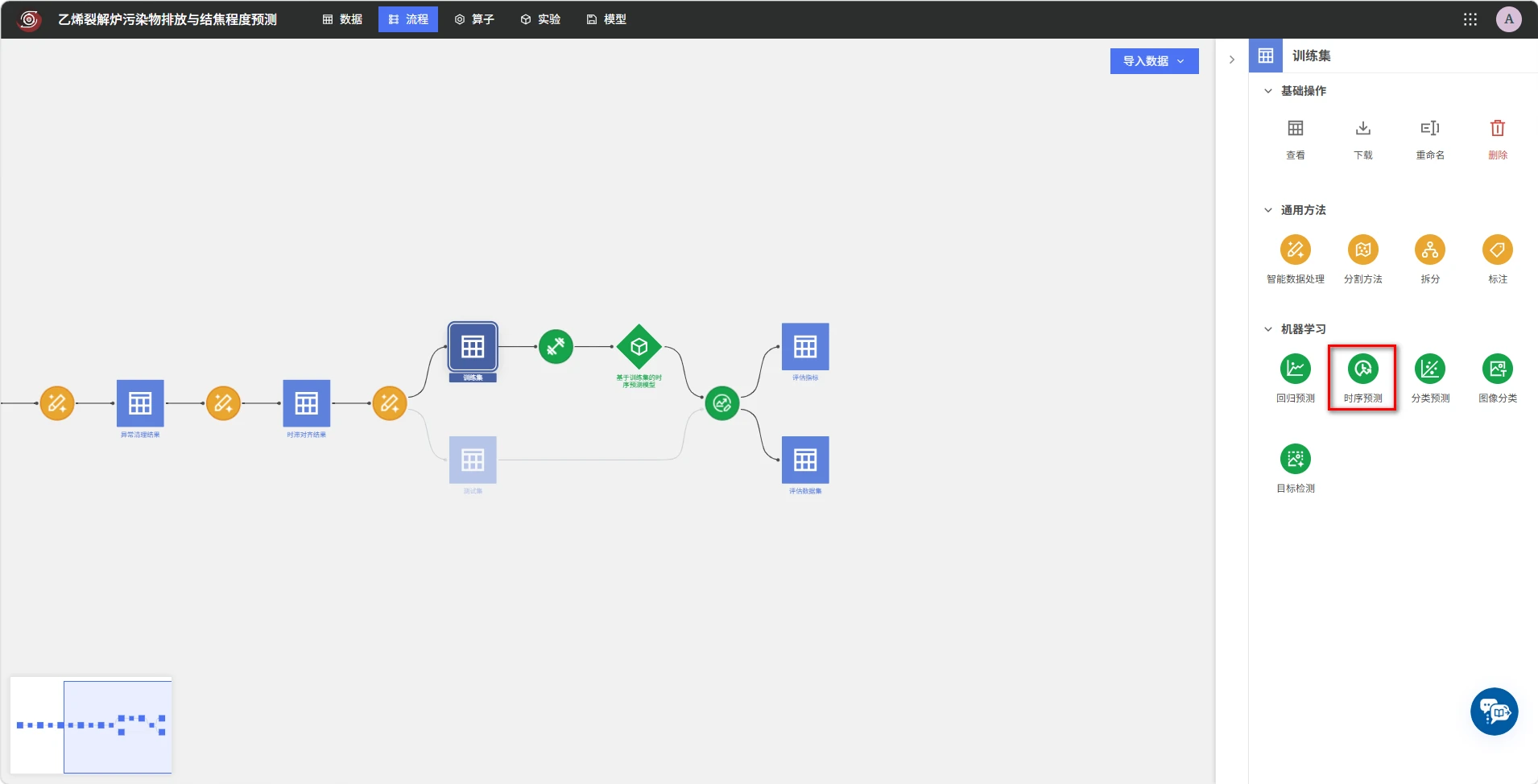Screen dimensions: 1538x784
Task: Switch to the 模型 tab
Action: [x=606, y=19]
